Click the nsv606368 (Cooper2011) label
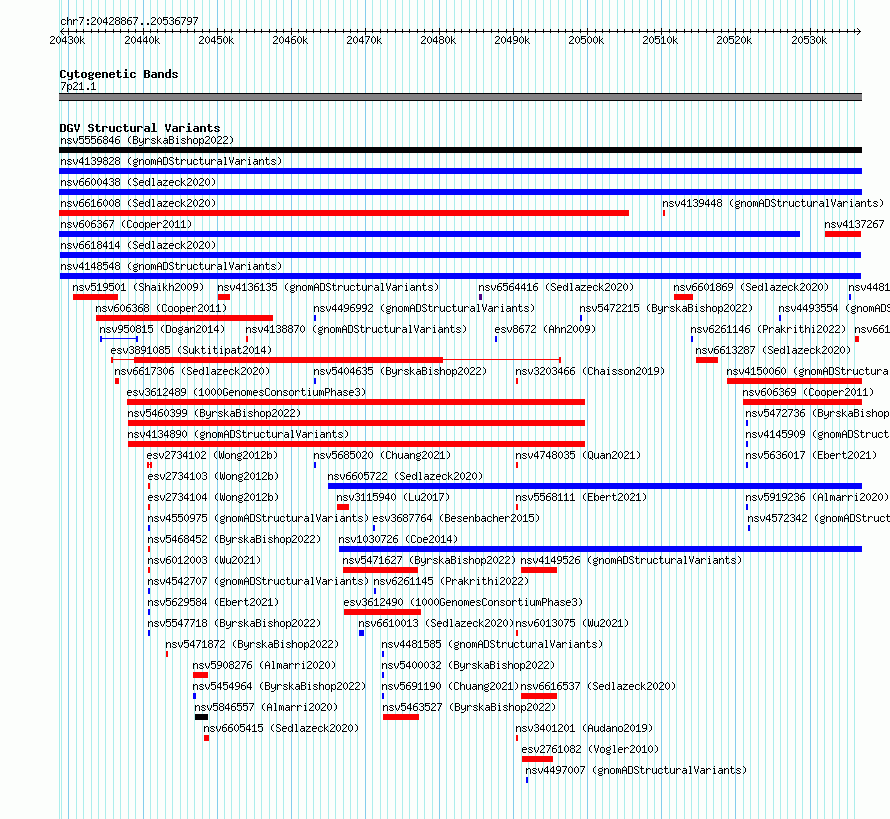Screen dimensions: 890x819 (x=161, y=308)
